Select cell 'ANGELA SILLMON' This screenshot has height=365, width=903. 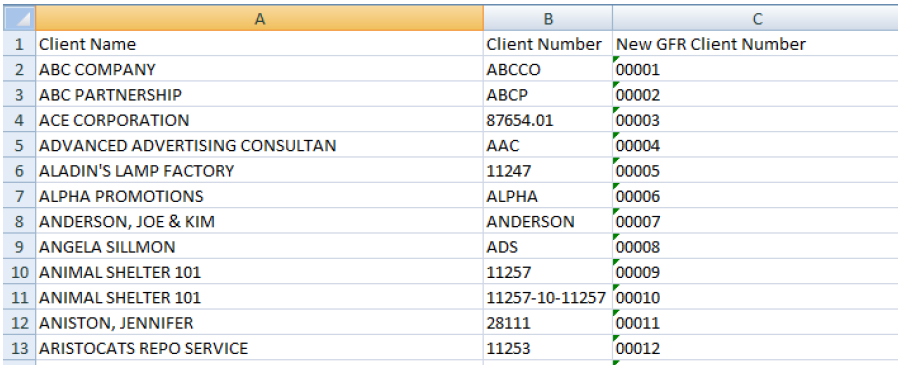coord(260,246)
